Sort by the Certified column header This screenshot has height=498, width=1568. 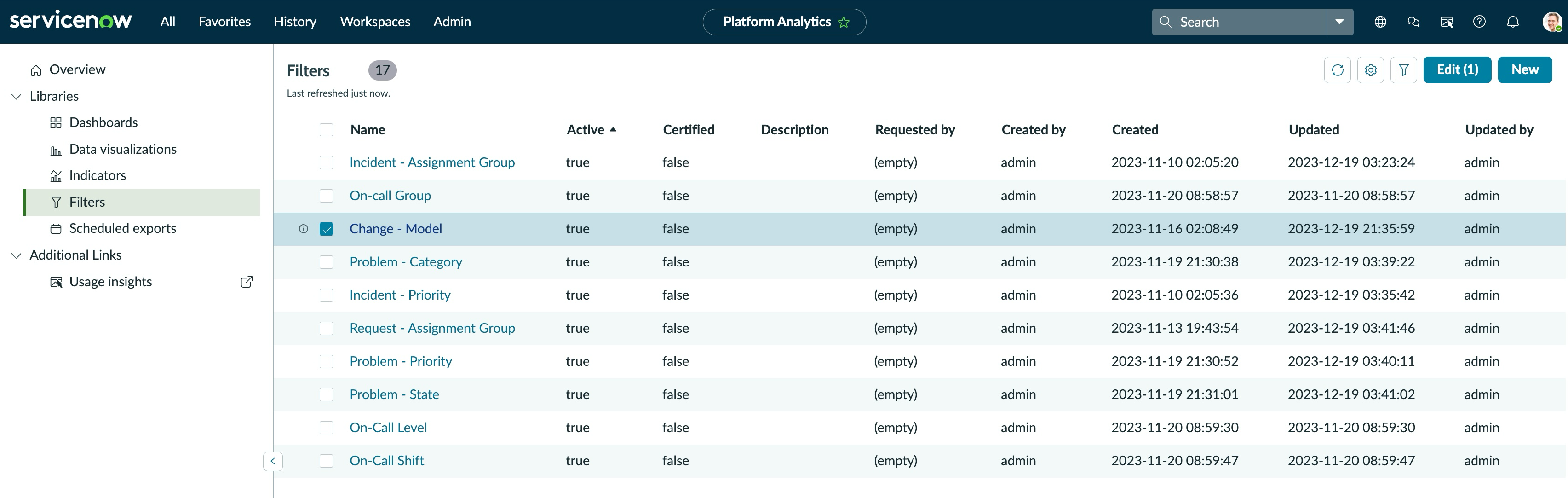click(x=689, y=130)
